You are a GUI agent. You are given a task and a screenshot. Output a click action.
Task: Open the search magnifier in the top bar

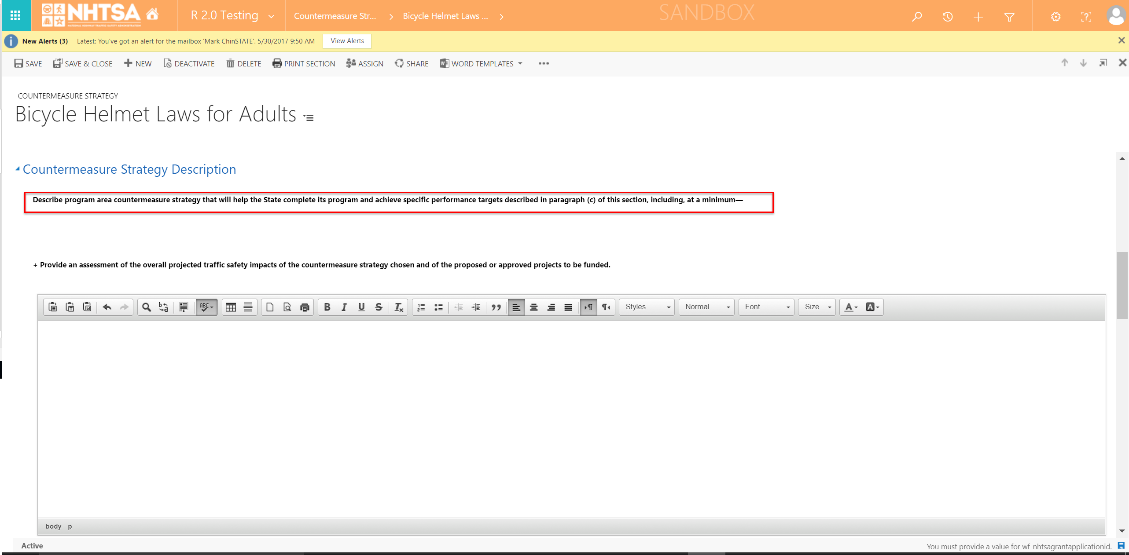pos(917,17)
